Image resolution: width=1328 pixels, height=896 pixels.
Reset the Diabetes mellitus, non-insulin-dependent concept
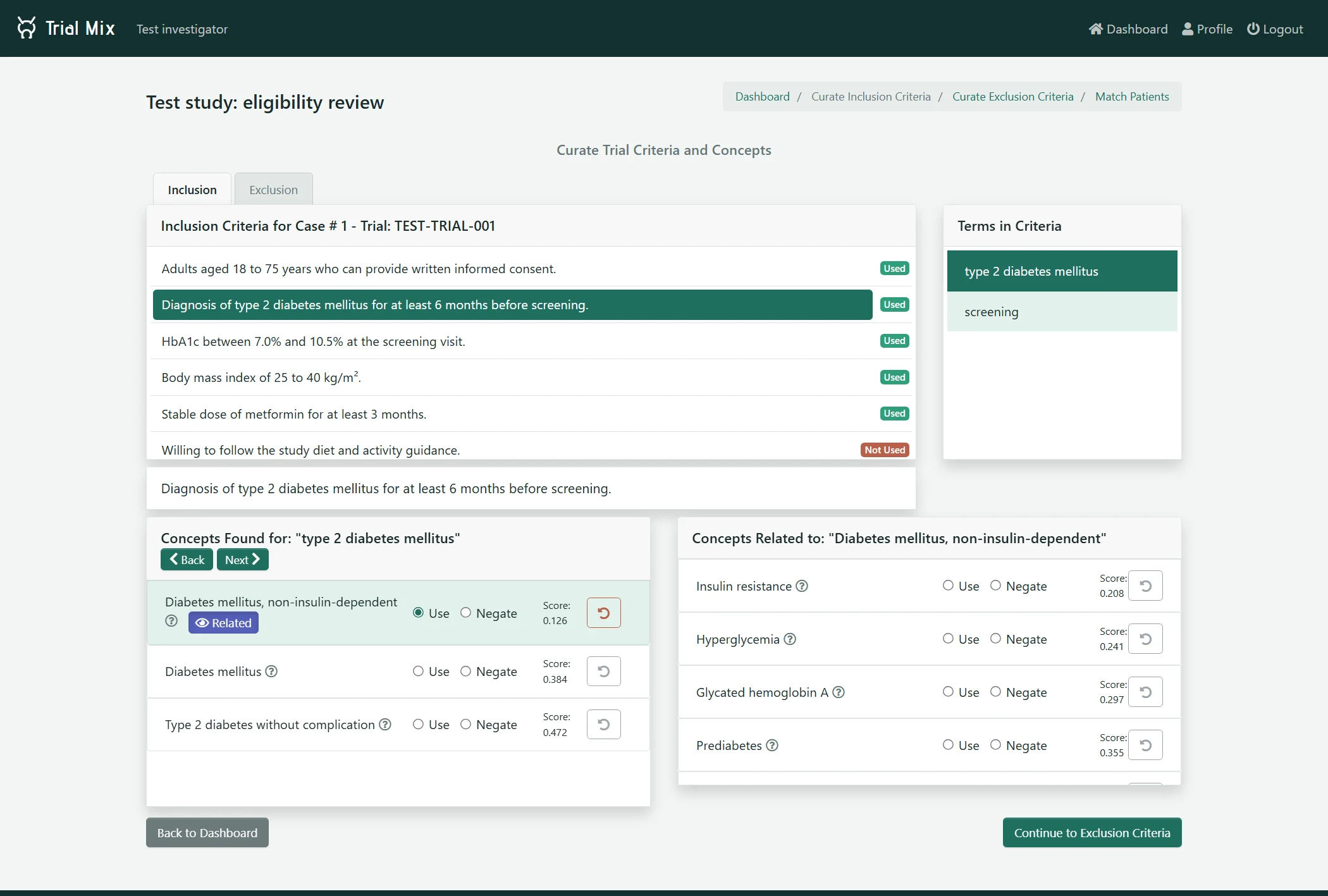[603, 613]
